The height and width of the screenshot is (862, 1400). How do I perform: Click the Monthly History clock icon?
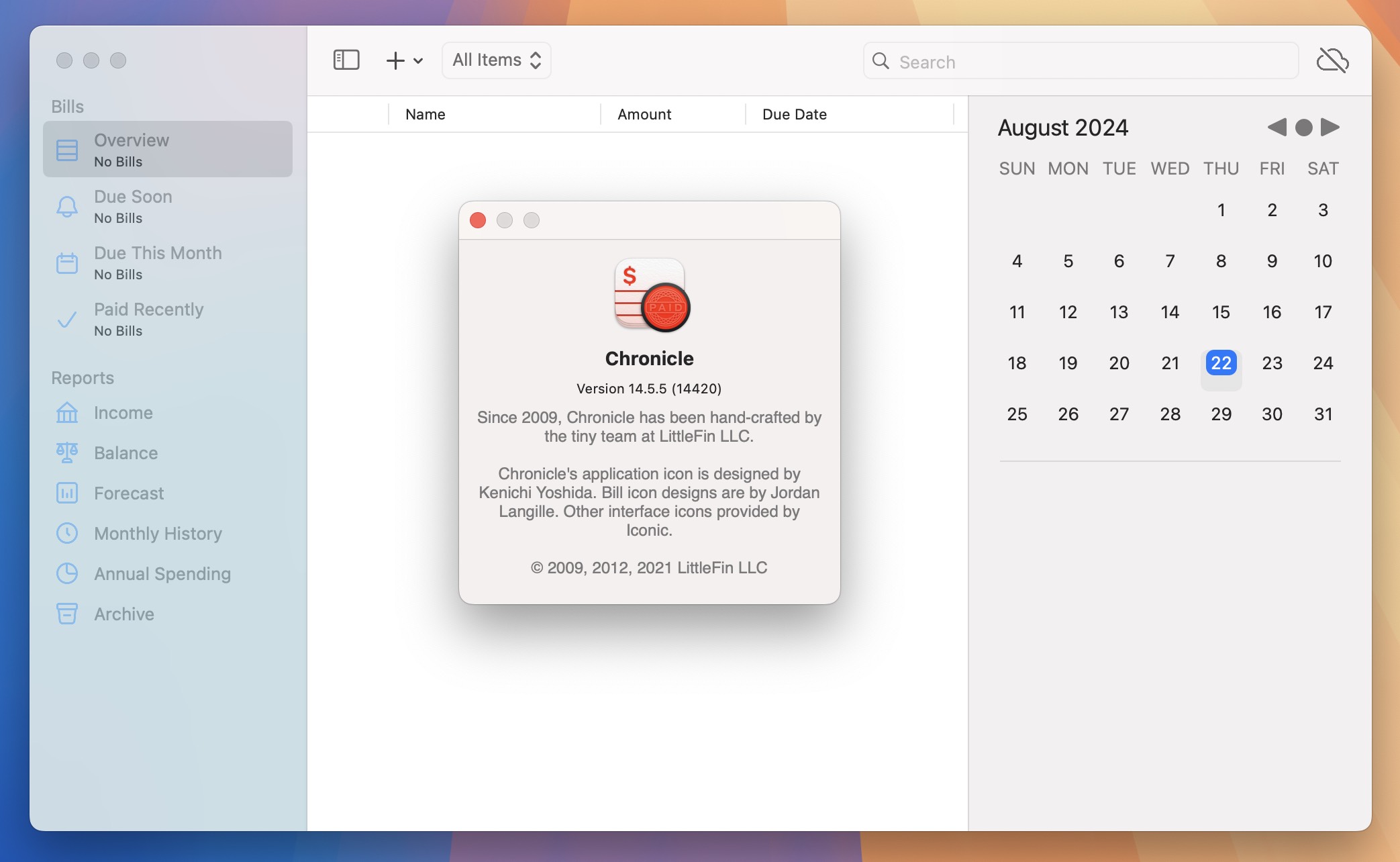[67, 533]
